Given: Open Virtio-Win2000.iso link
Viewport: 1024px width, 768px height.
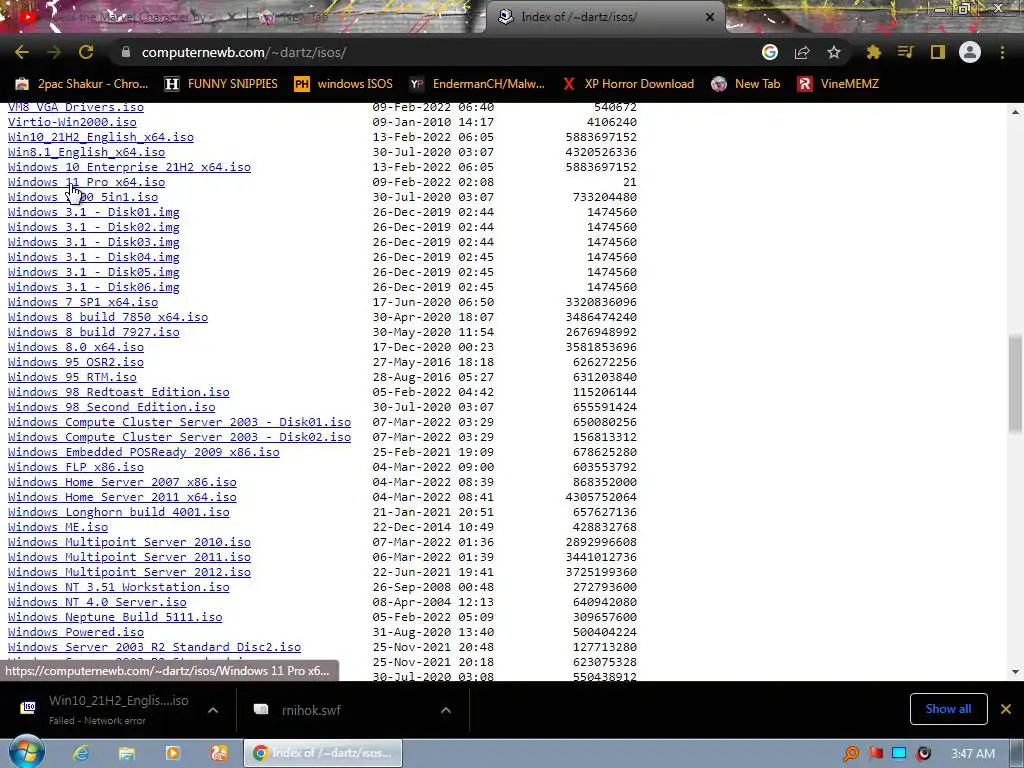Looking at the screenshot, I should (x=72, y=122).
